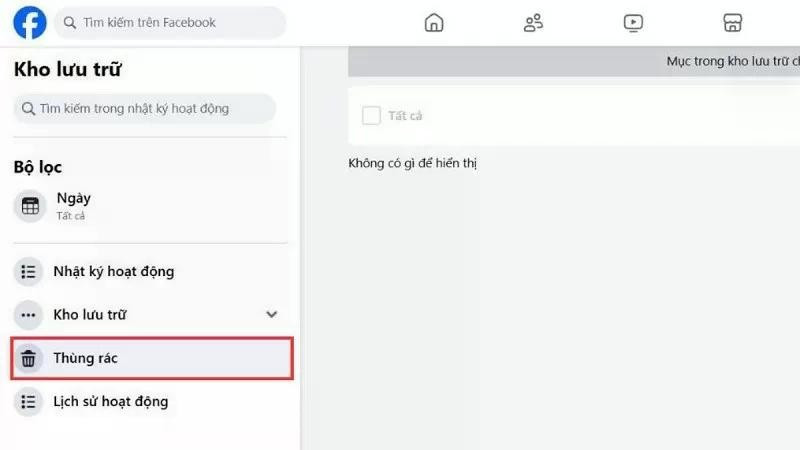
Task: Open the Facebook logo home link
Action: click(x=30, y=22)
